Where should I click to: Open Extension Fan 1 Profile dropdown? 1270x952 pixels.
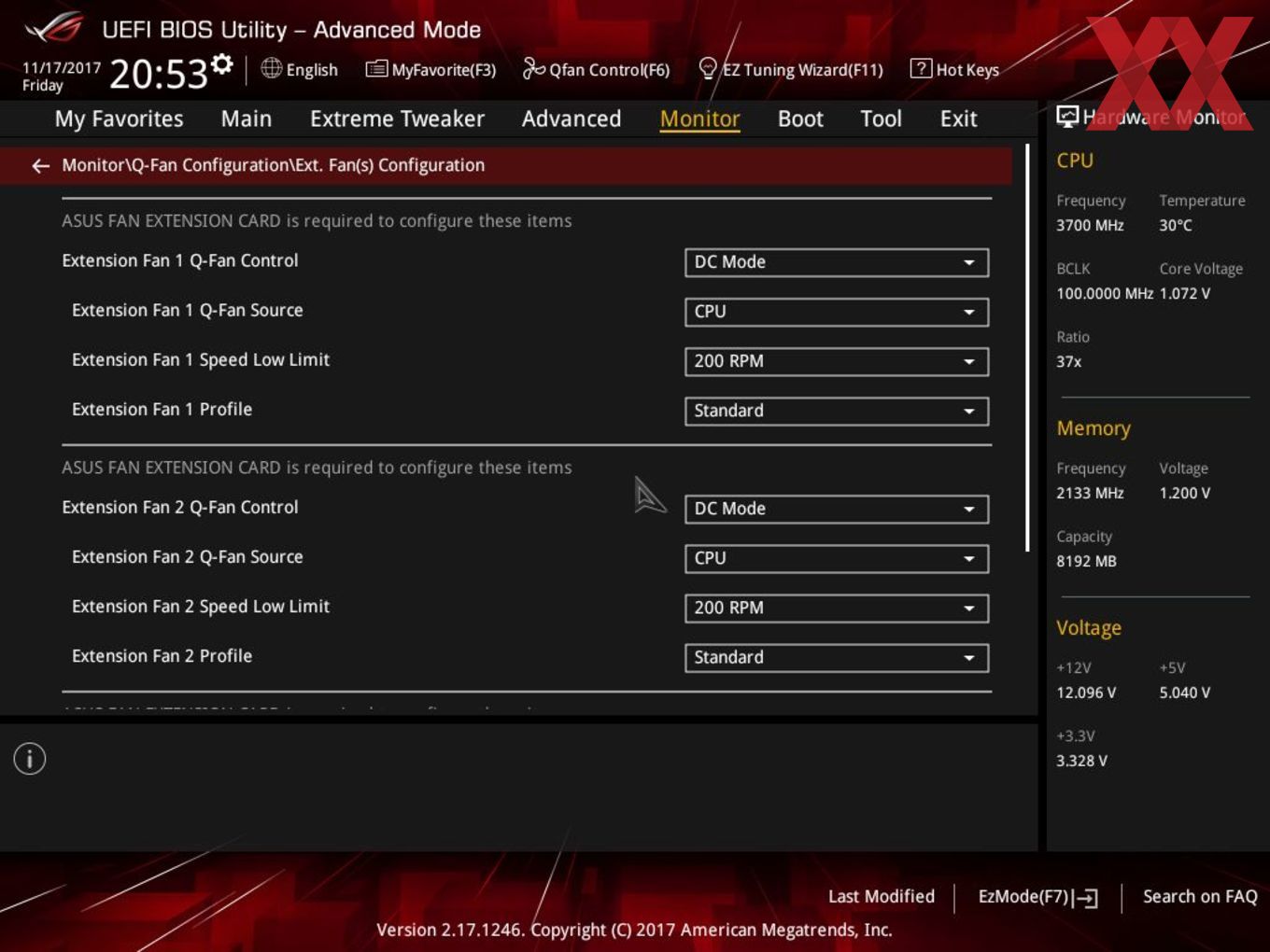point(837,411)
